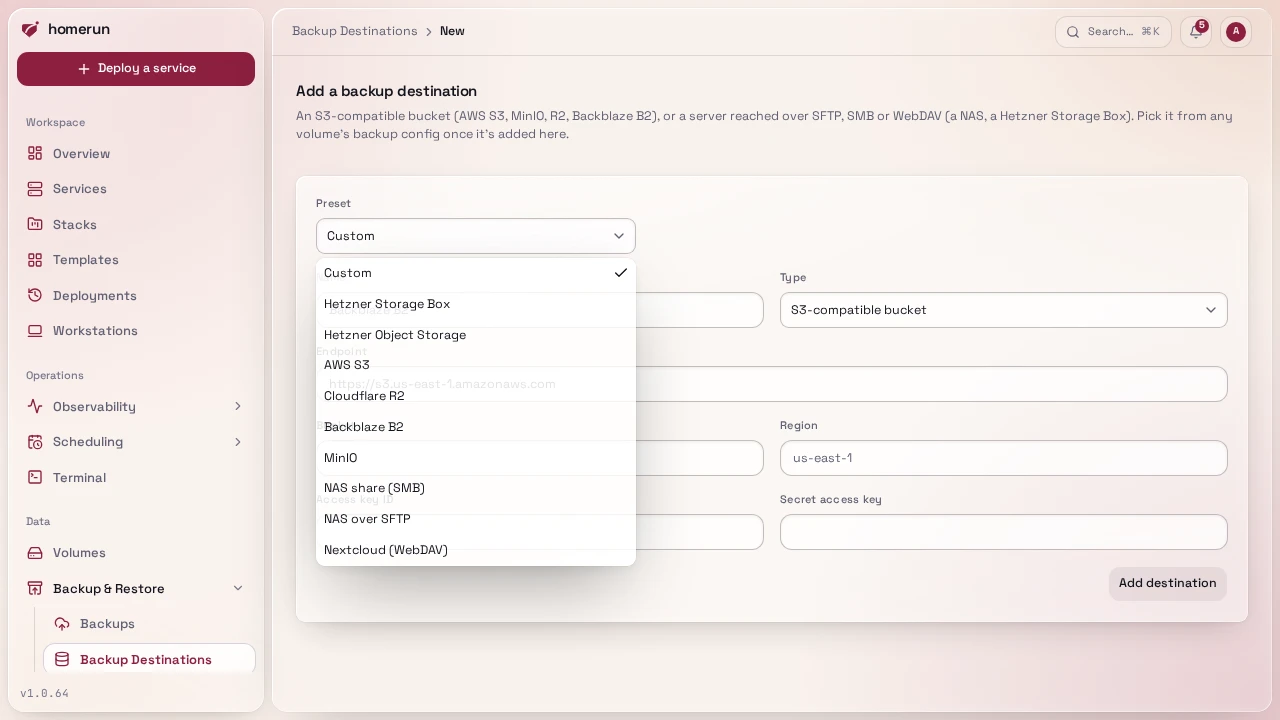This screenshot has width=1280, height=720.
Task: Open the Type dropdown
Action: 1004,310
